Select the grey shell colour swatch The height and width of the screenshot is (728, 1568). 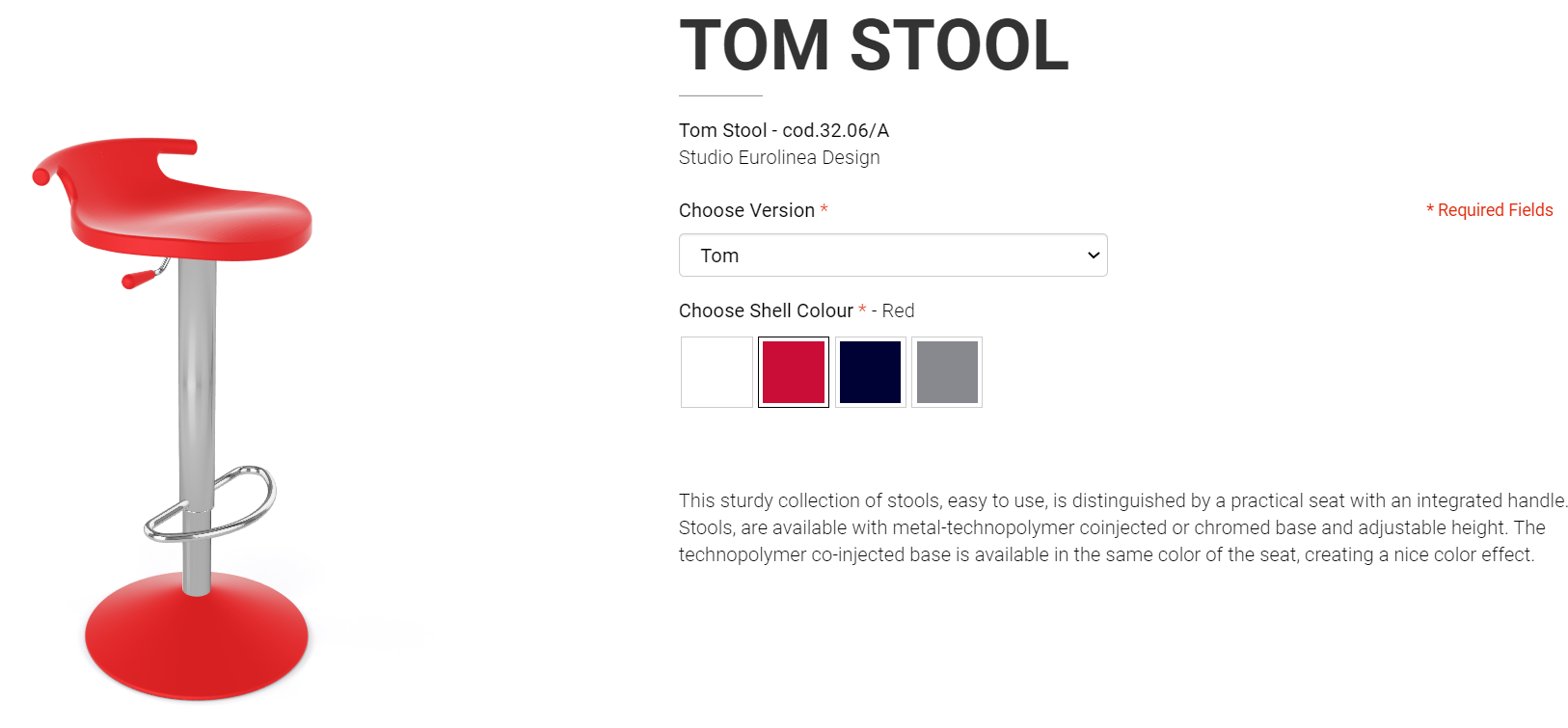point(947,372)
